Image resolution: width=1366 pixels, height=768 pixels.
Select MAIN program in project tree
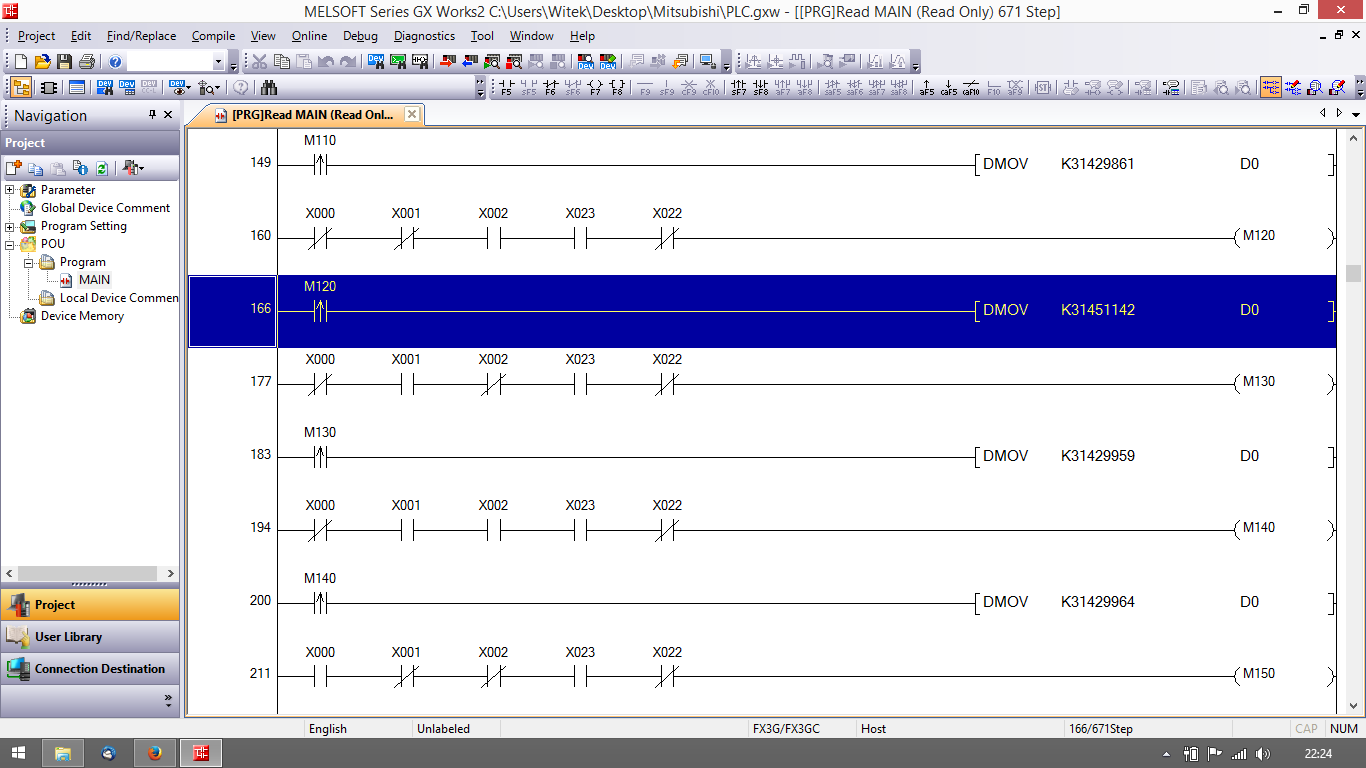point(94,280)
